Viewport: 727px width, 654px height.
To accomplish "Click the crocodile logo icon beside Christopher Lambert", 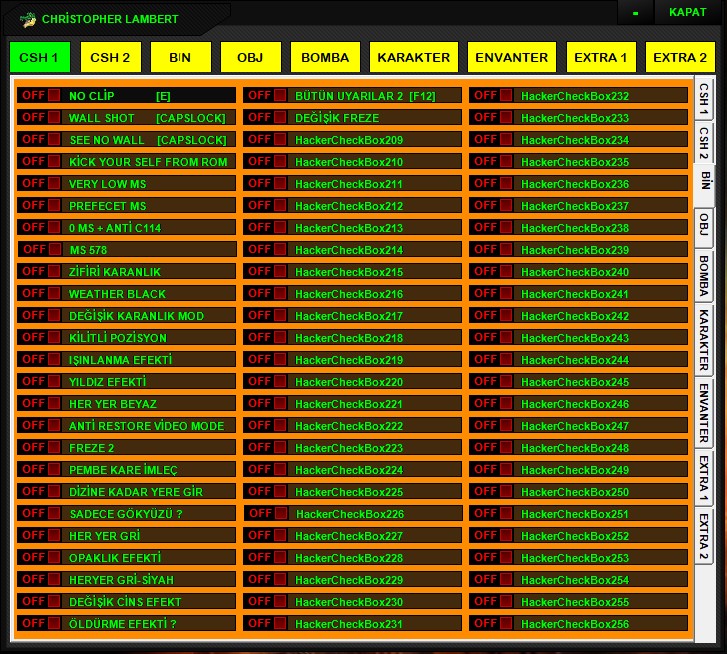I will click(x=28, y=19).
